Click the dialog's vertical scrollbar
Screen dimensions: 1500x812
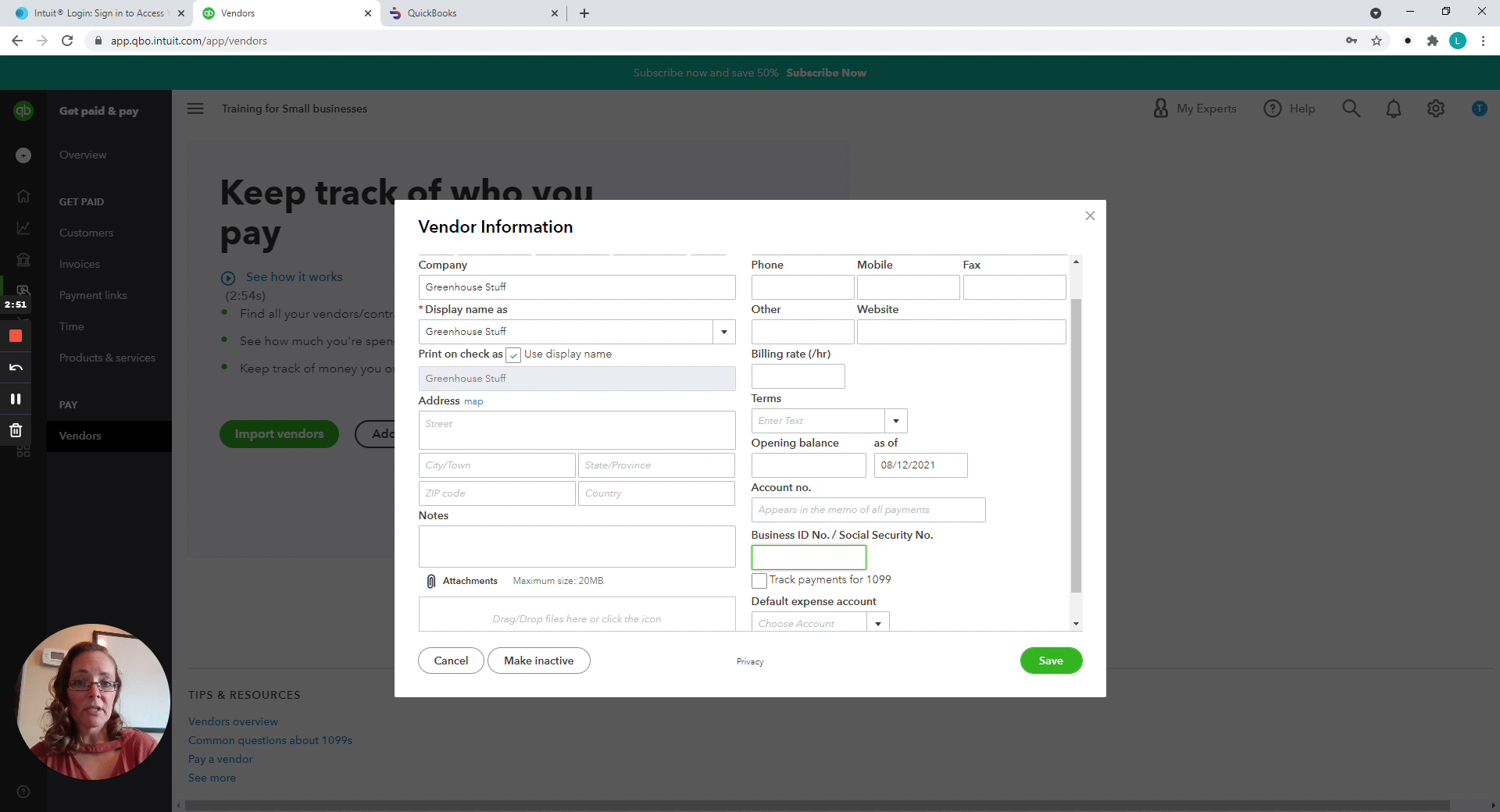[x=1076, y=445]
